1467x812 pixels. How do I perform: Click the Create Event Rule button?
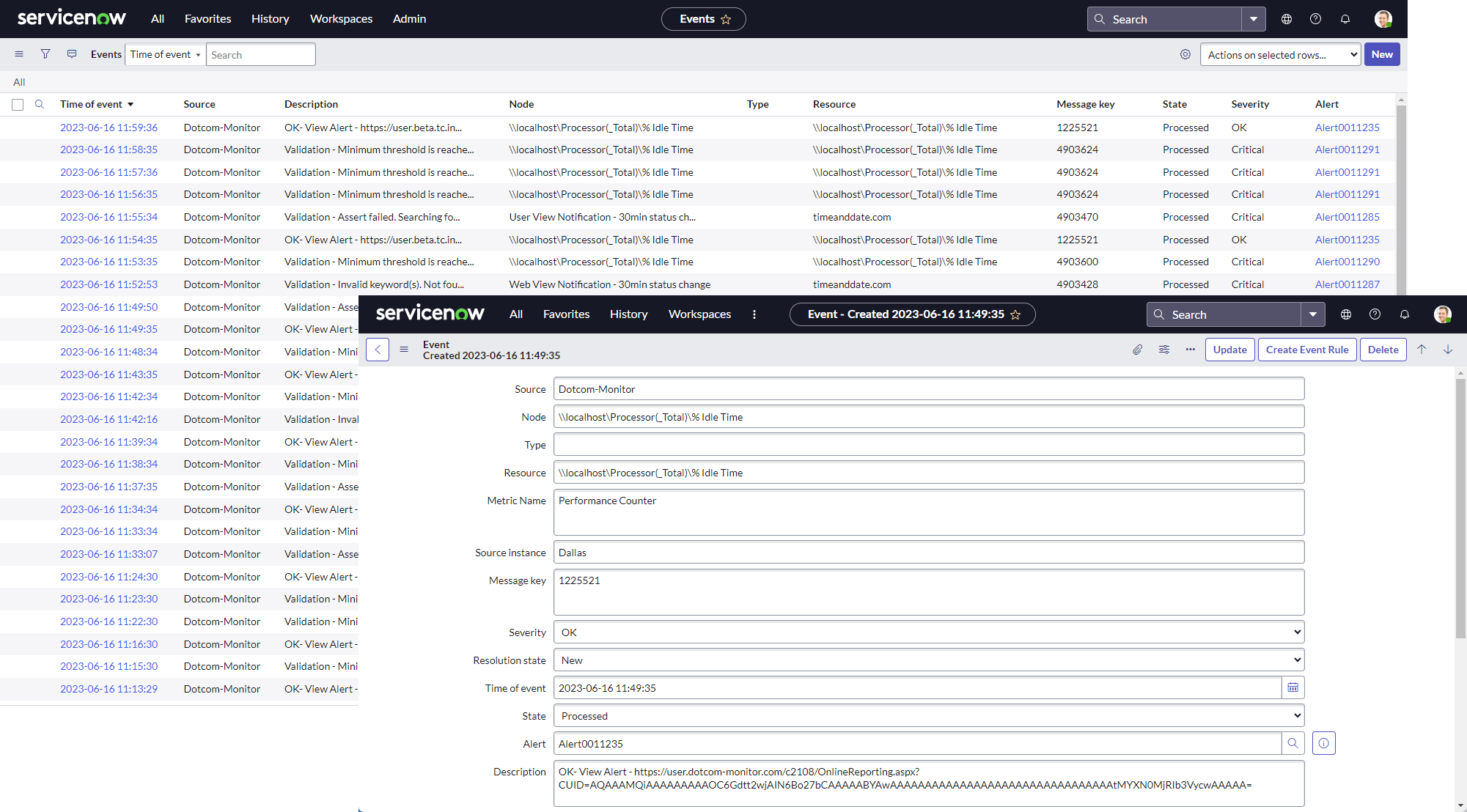1306,349
